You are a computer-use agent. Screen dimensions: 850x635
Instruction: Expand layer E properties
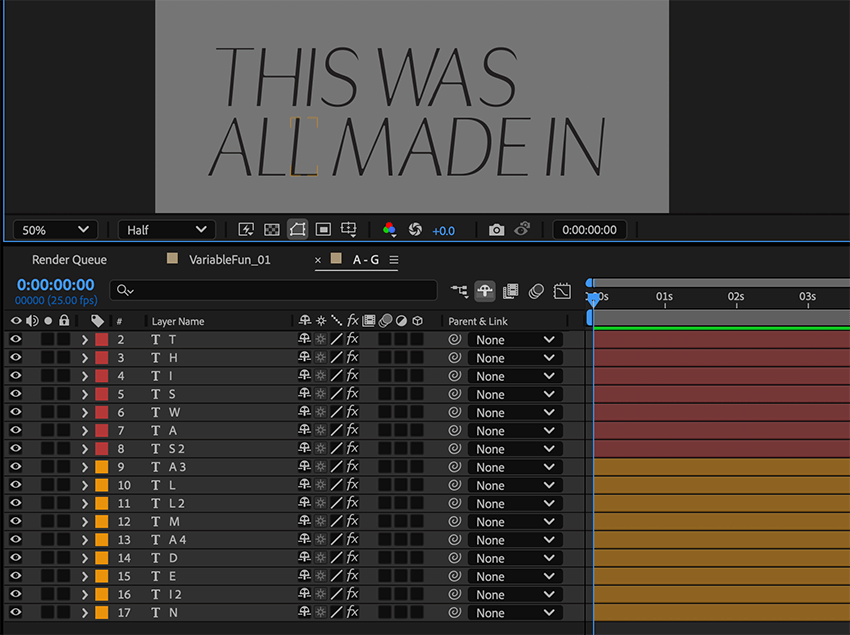pos(85,576)
